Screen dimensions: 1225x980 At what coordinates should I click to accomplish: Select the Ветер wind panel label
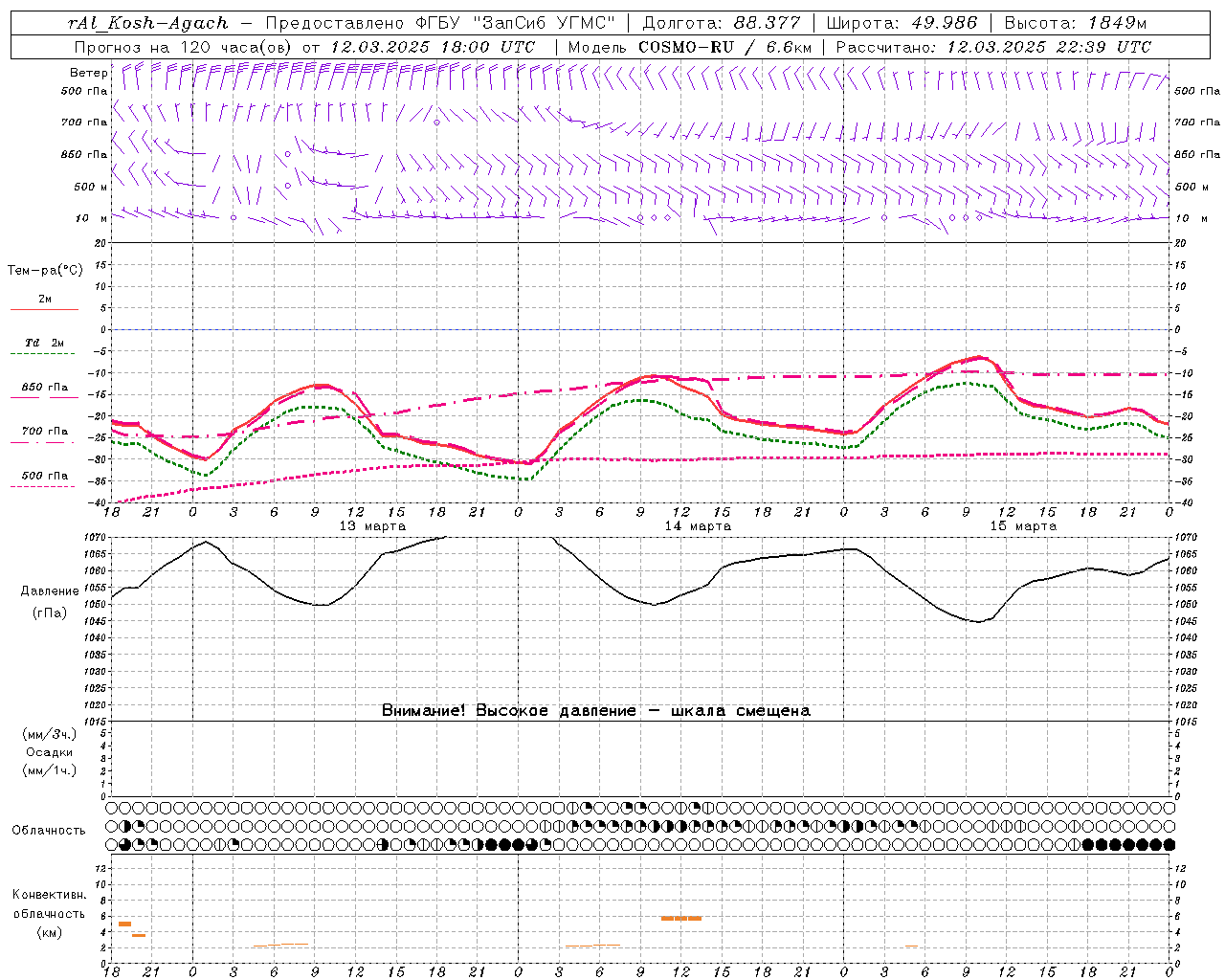click(88, 73)
